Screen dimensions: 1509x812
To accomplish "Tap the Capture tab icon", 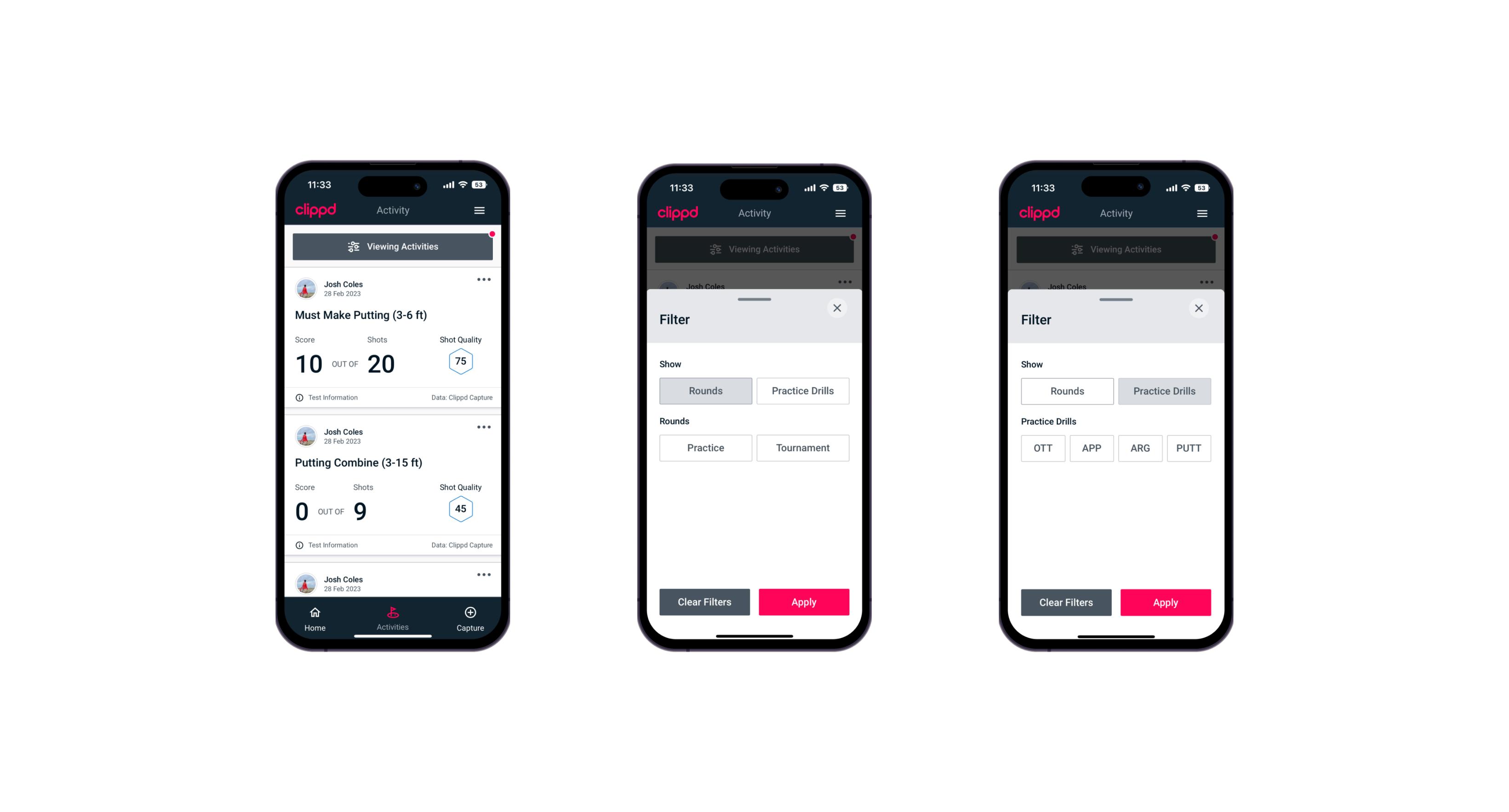I will click(471, 614).
